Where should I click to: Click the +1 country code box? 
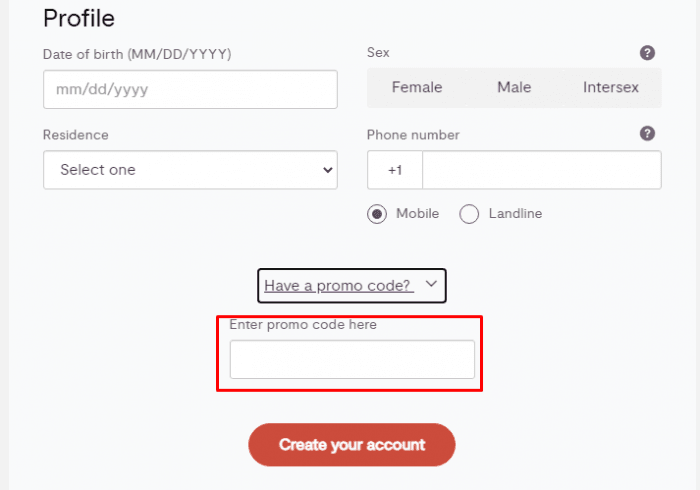[x=395, y=170]
